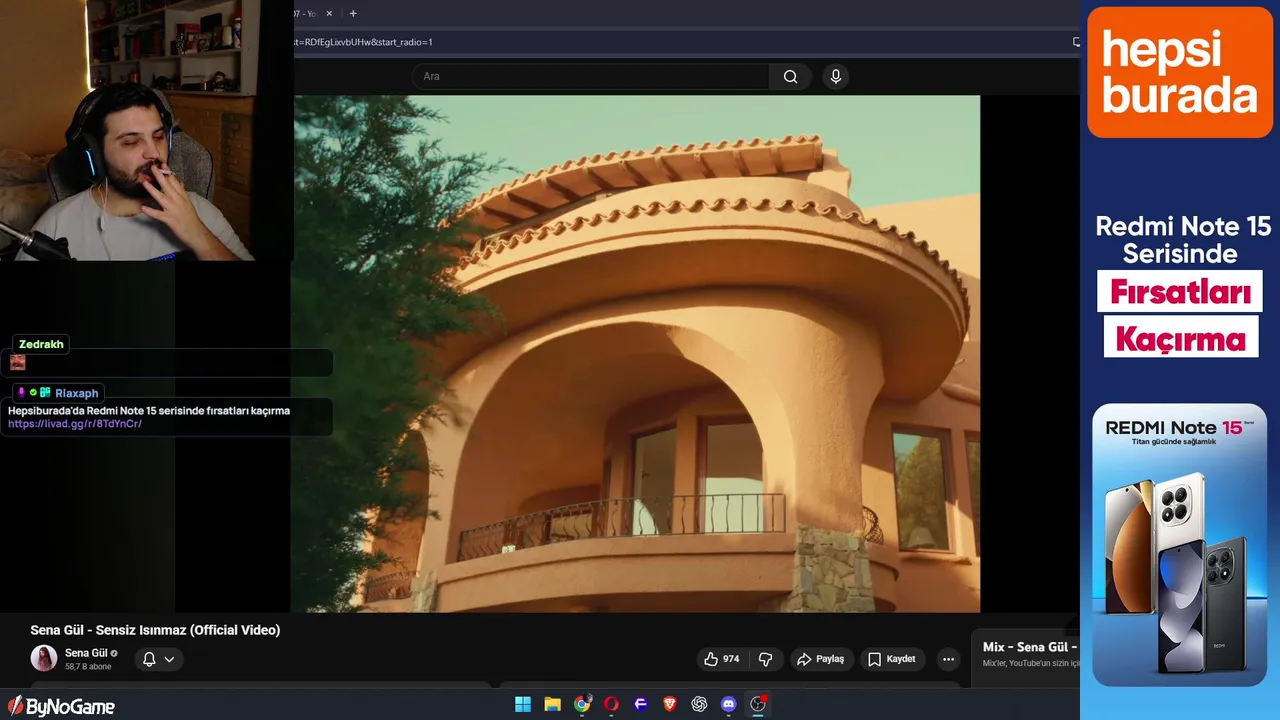Click the video title 'Sena Gül - Sensiz Isınmaz (Official Video)'
The height and width of the screenshot is (720, 1280).
(155, 630)
